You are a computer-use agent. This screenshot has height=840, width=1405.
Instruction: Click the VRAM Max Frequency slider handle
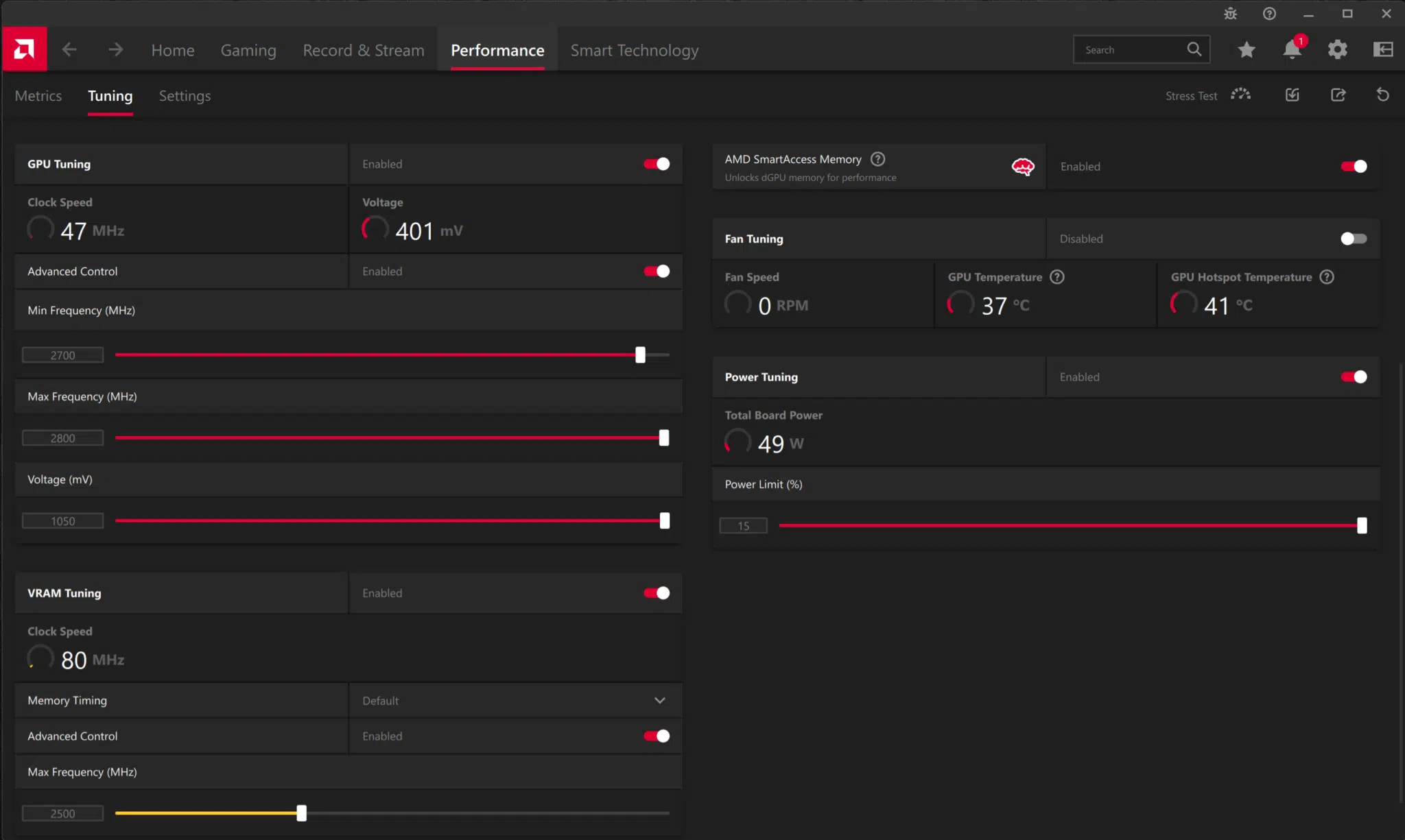(301, 814)
